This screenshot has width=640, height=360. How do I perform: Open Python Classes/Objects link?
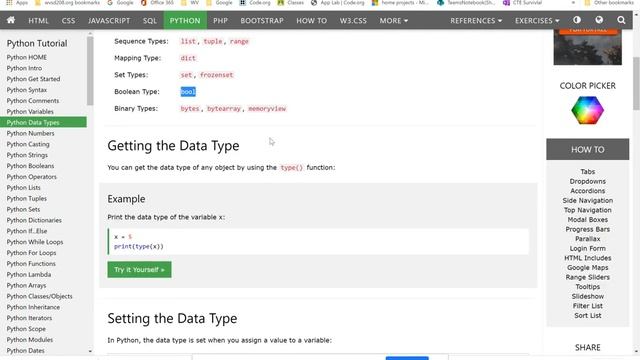tap(39, 296)
